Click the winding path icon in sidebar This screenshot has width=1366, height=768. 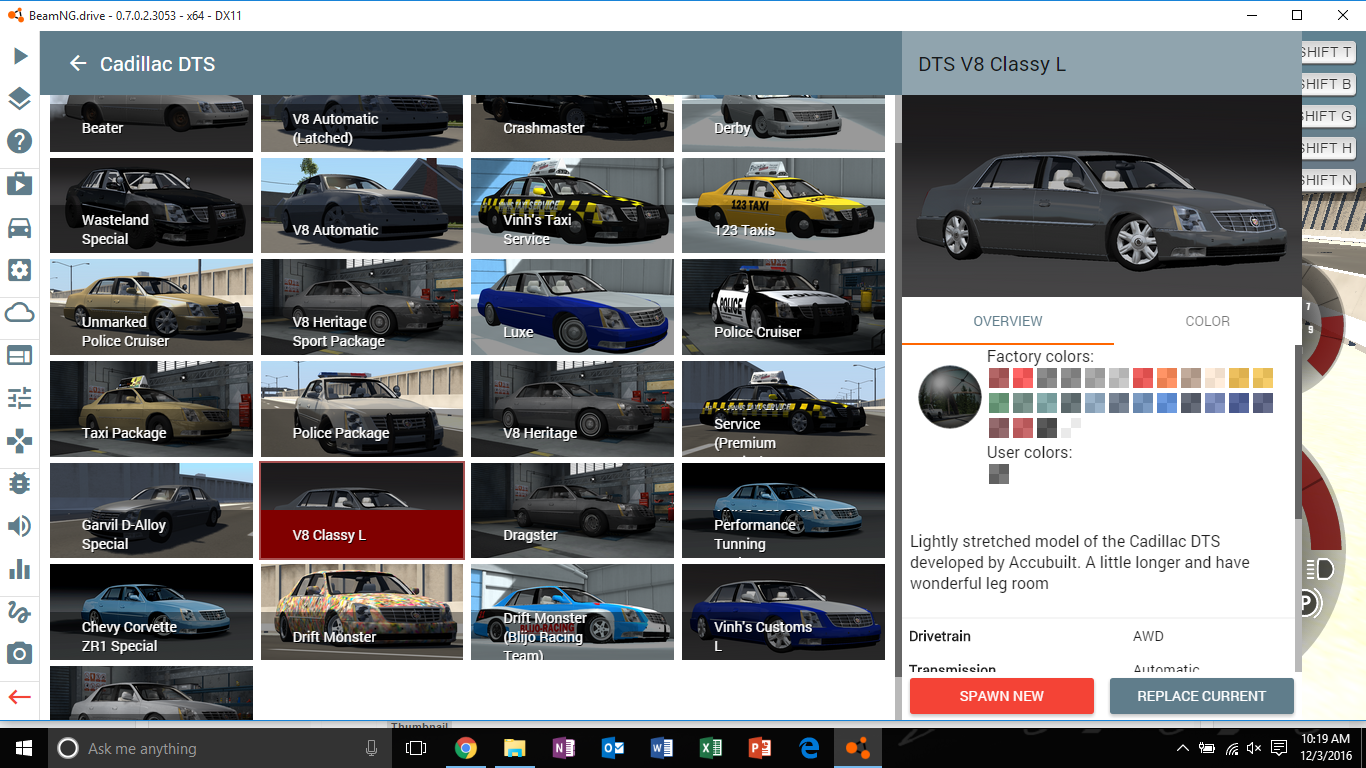[19, 611]
